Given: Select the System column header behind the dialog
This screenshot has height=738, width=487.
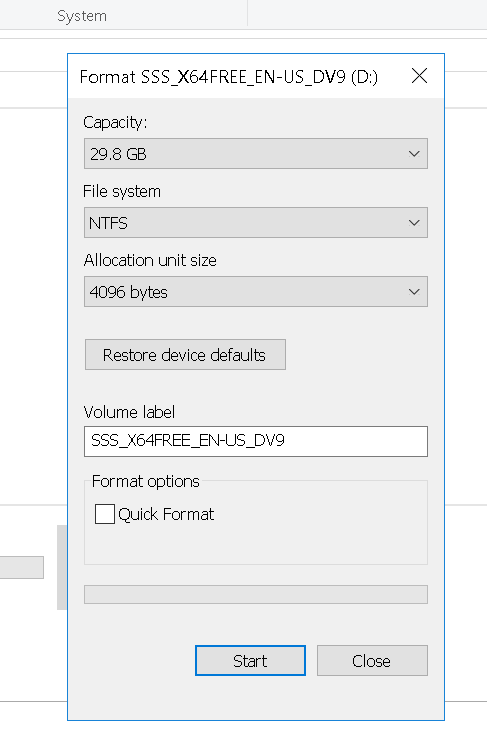Looking at the screenshot, I should coord(82,16).
